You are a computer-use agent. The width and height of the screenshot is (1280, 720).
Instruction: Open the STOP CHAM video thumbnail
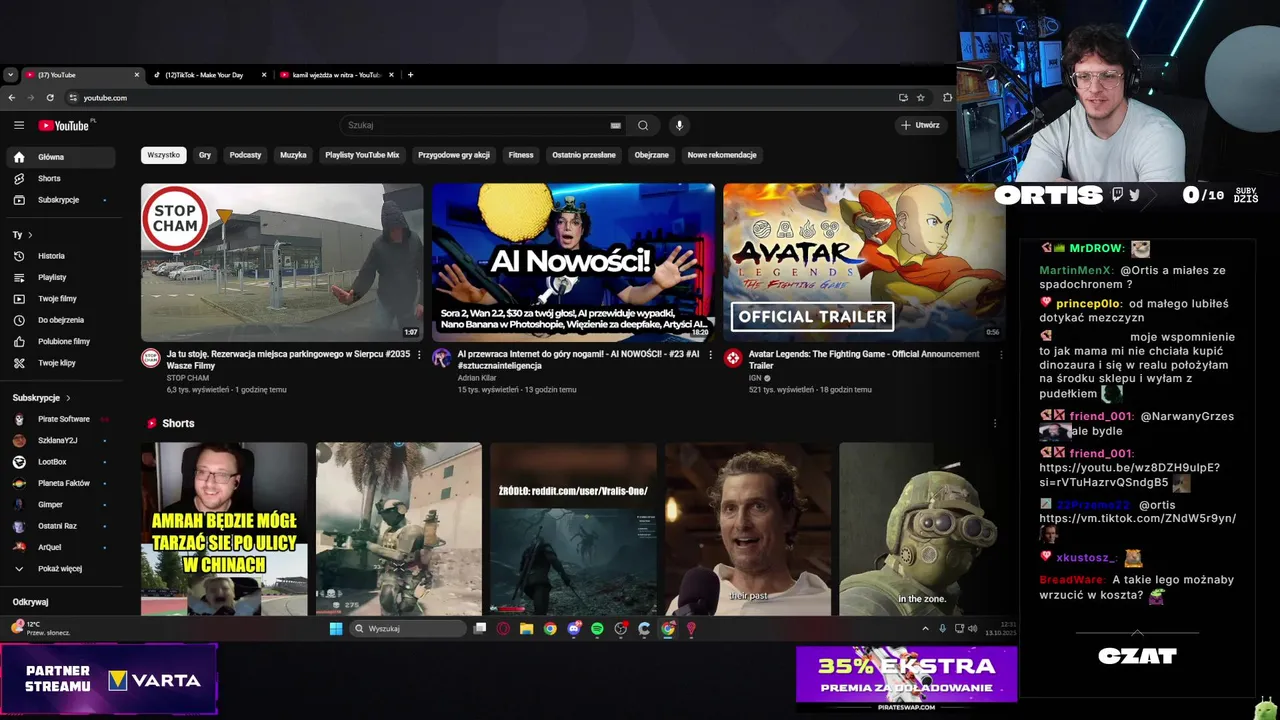coord(282,262)
